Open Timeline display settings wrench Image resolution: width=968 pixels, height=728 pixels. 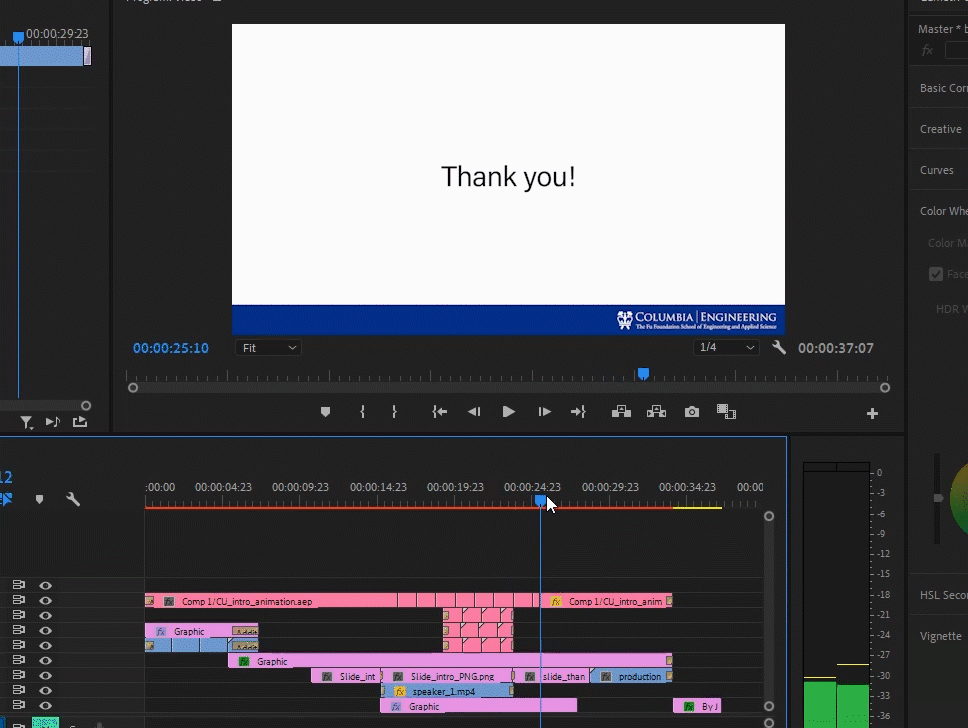pos(73,499)
